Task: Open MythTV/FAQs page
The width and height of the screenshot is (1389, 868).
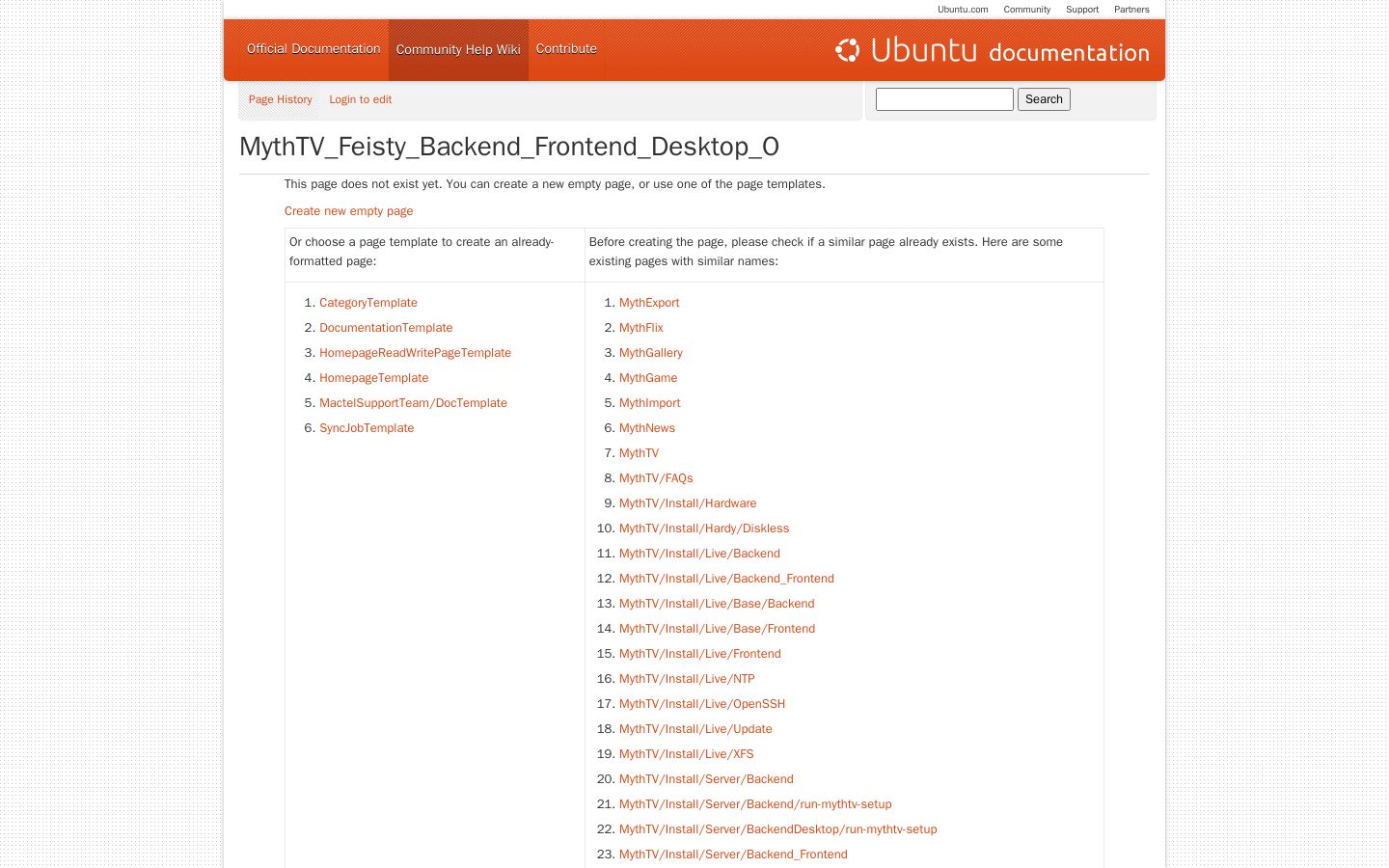Action: pyautogui.click(x=656, y=478)
